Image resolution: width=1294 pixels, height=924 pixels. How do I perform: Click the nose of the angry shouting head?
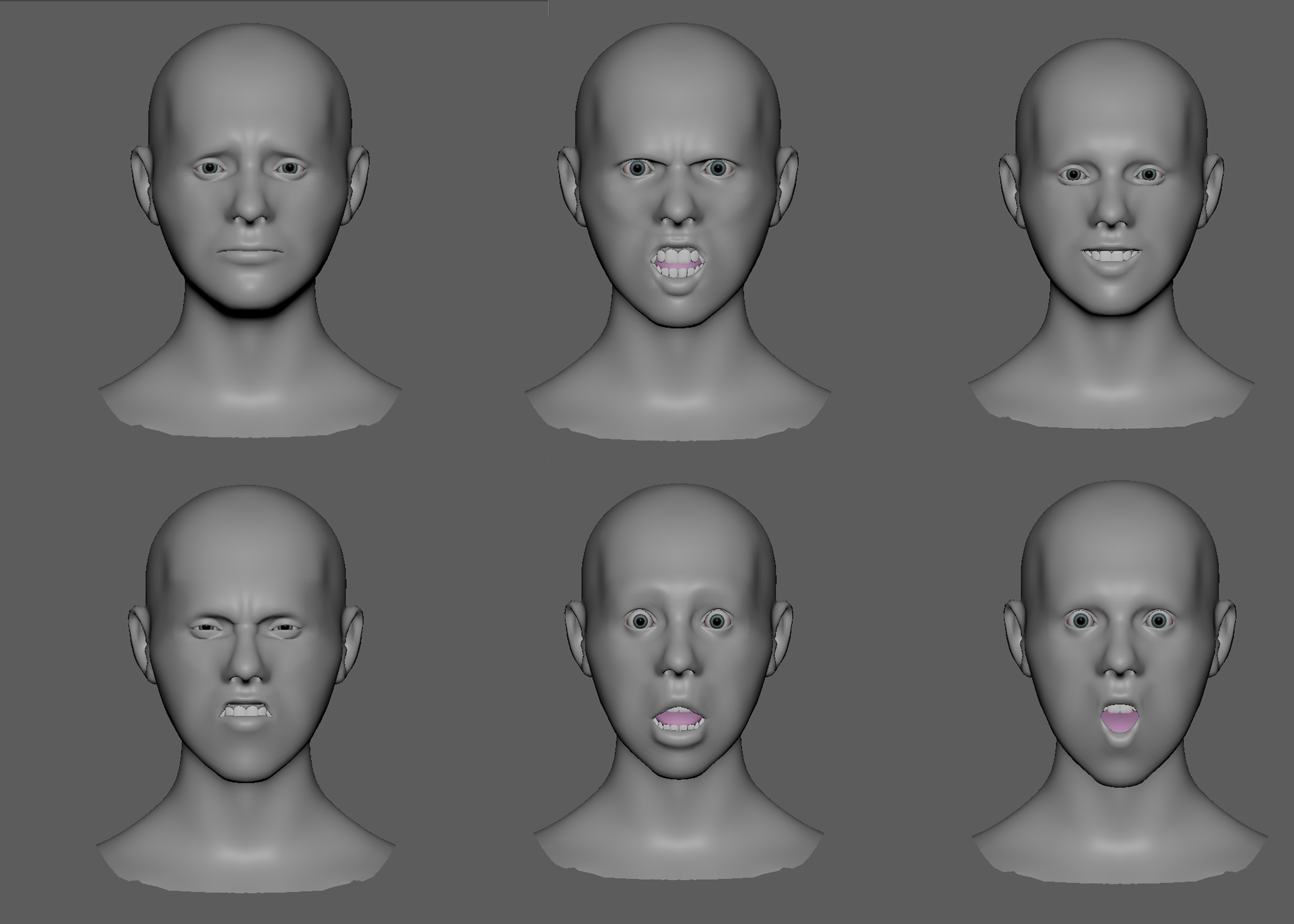click(678, 209)
